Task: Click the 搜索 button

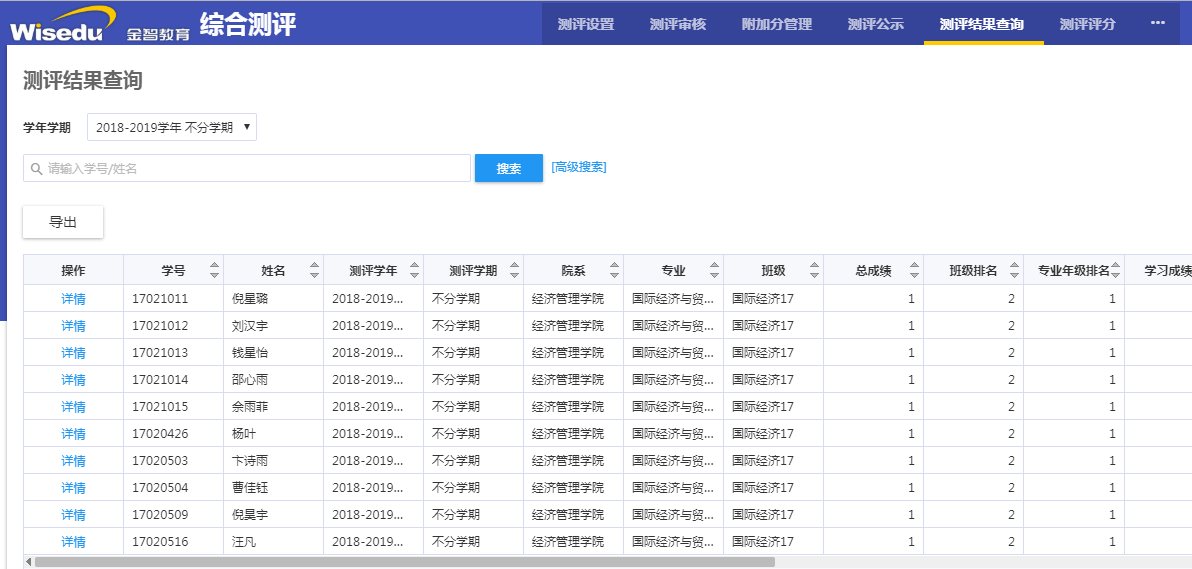Action: click(x=509, y=168)
